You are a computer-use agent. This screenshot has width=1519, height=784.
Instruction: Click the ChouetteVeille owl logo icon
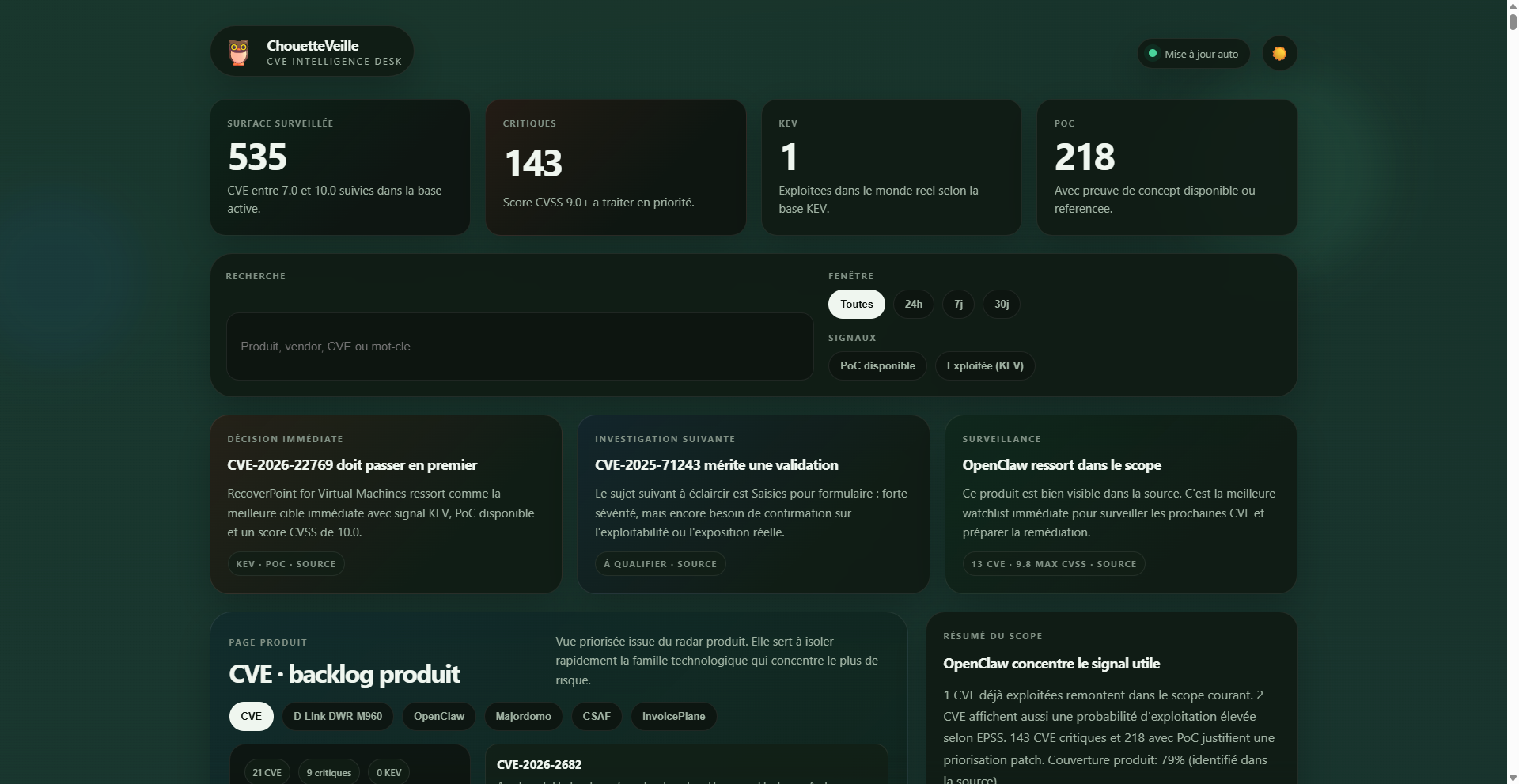(x=238, y=52)
